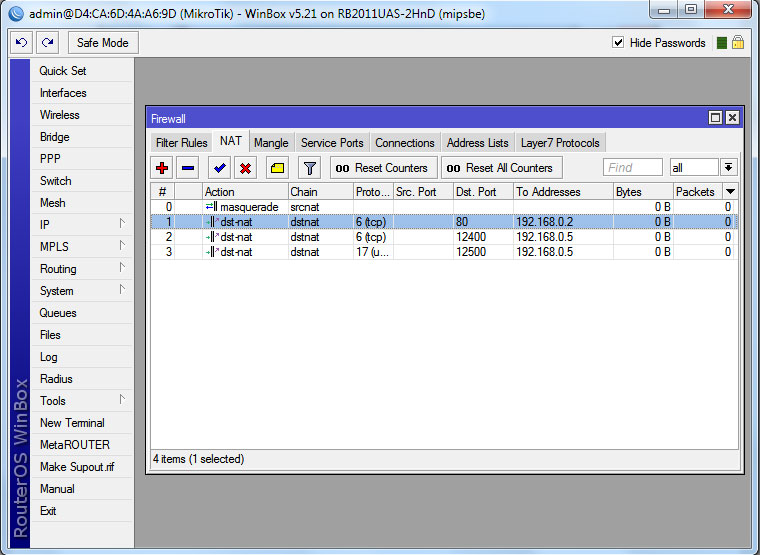Toggle Safe Mode button
This screenshot has width=760, height=555.
click(x=103, y=43)
